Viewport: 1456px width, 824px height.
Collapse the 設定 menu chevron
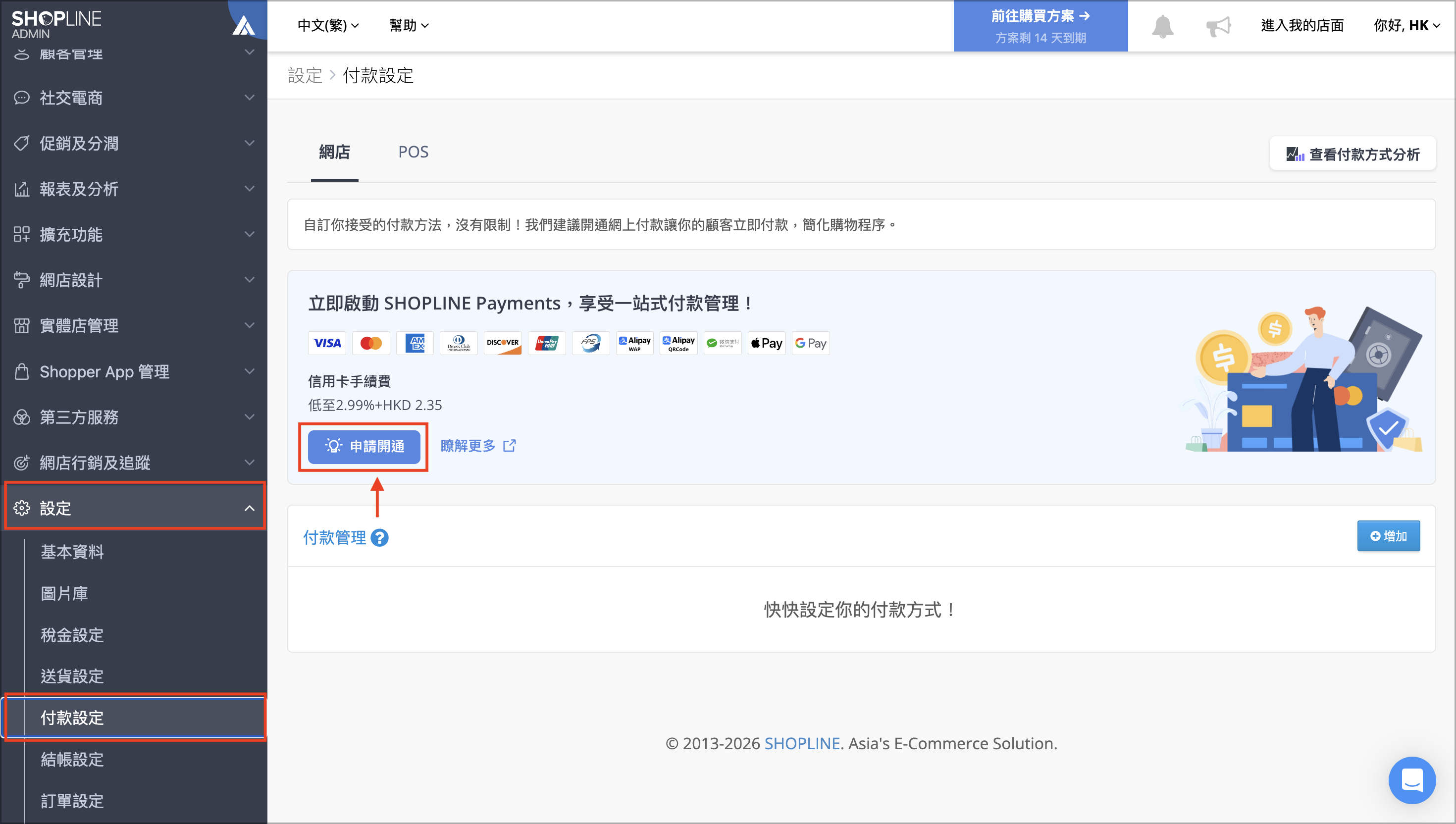(249, 508)
